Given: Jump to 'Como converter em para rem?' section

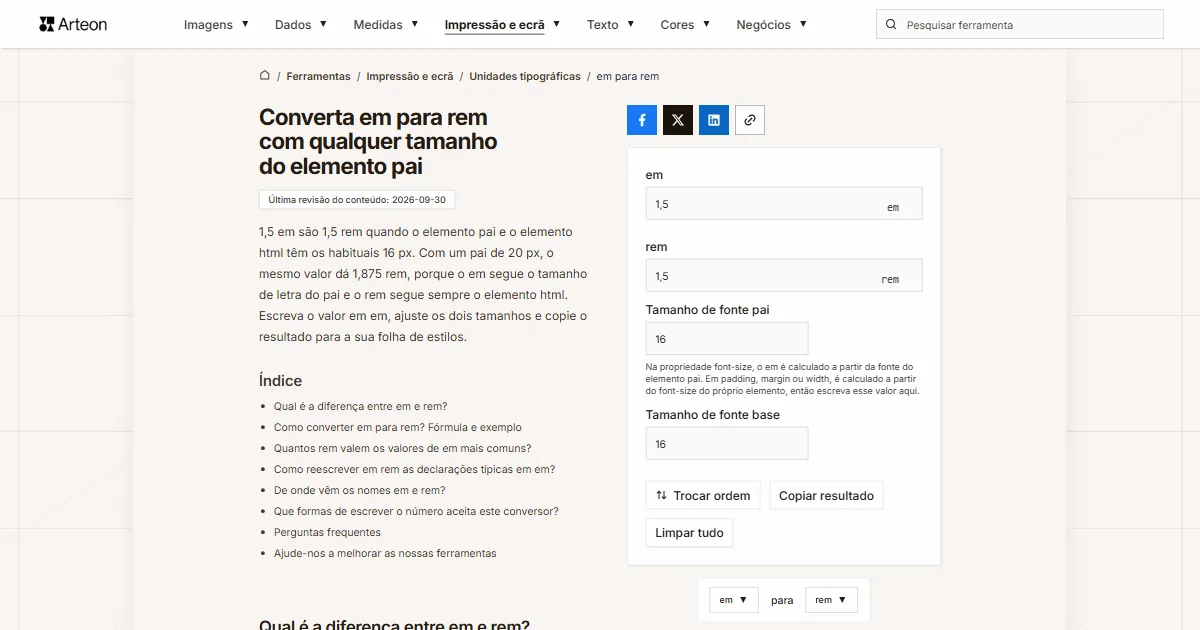Looking at the screenshot, I should tap(398, 427).
